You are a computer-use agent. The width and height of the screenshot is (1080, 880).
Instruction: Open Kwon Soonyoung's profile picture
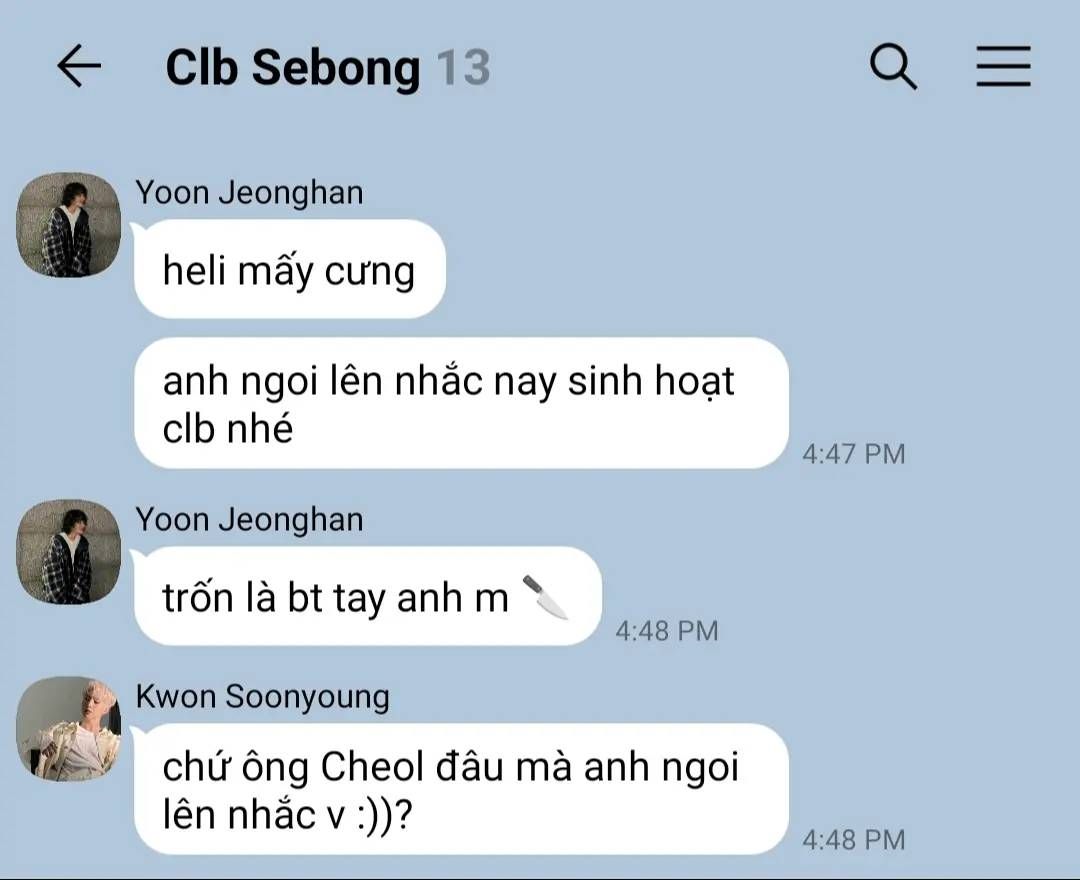(68, 729)
